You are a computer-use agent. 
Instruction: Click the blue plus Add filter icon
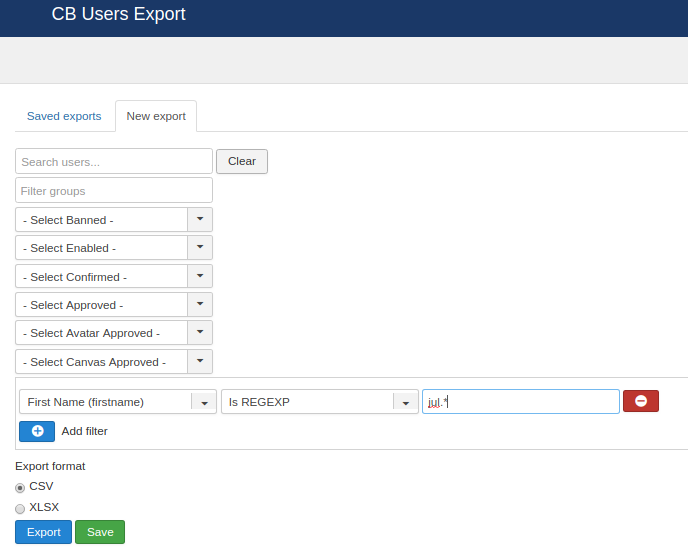pos(37,431)
